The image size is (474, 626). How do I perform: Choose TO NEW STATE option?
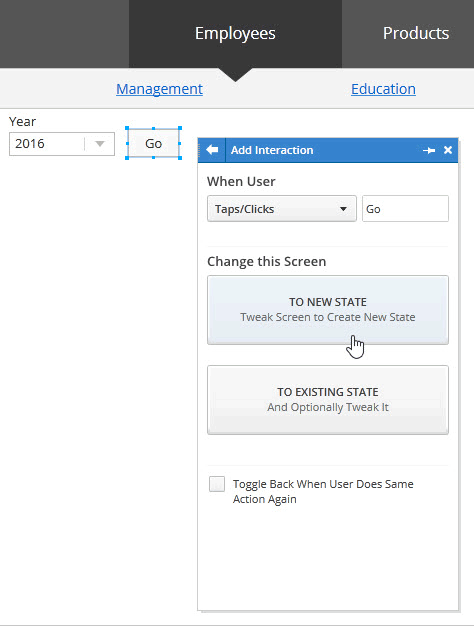pyautogui.click(x=327, y=310)
